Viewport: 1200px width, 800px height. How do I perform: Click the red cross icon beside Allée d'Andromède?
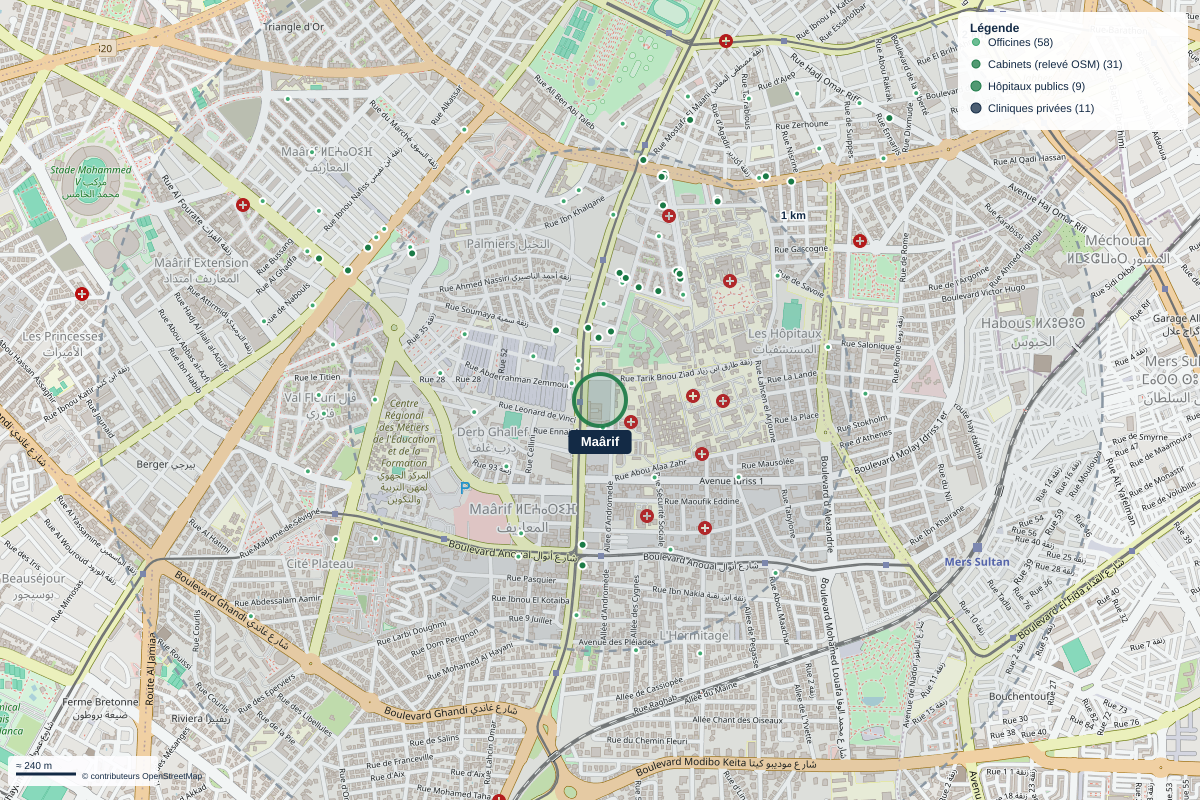647,516
